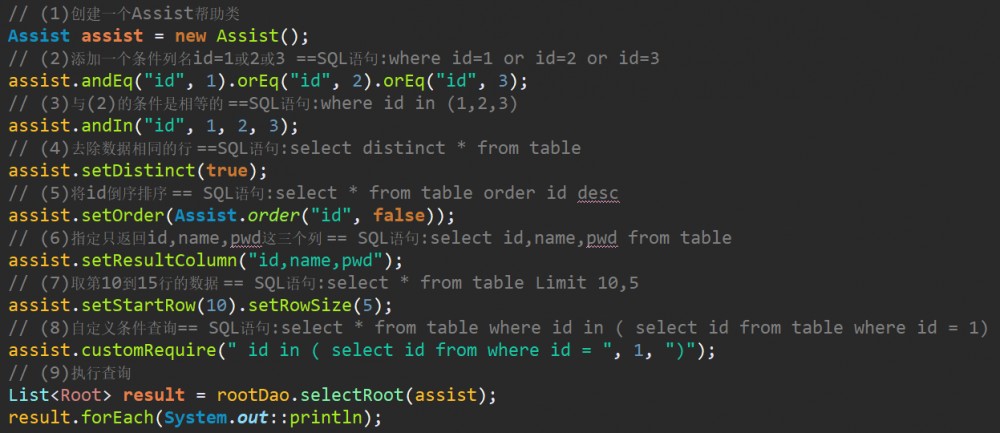This screenshot has height=433, width=1000.
Task: Click the line beginning "assist.setOrder"
Action: [x=232, y=215]
